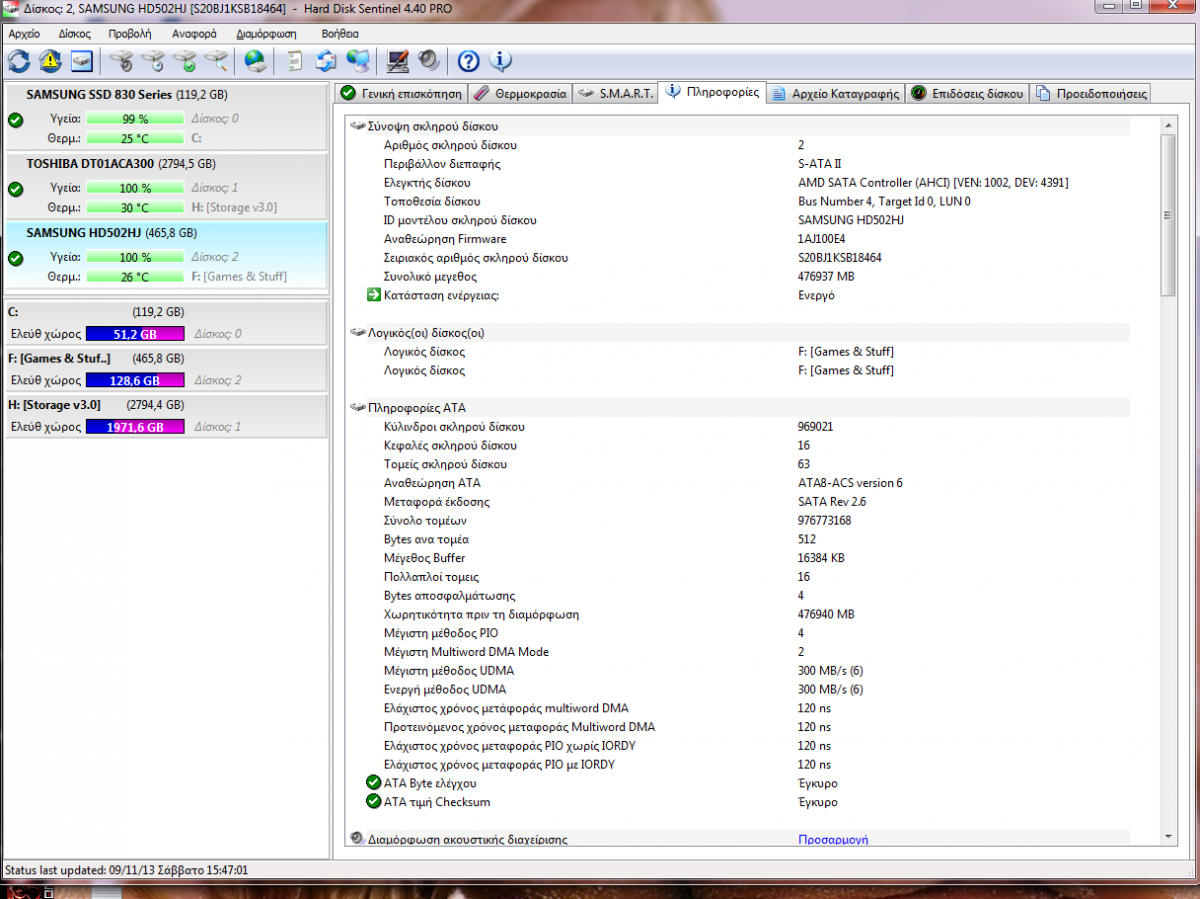Open the Δίσκος menu
This screenshot has height=899, width=1200.
tap(75, 33)
